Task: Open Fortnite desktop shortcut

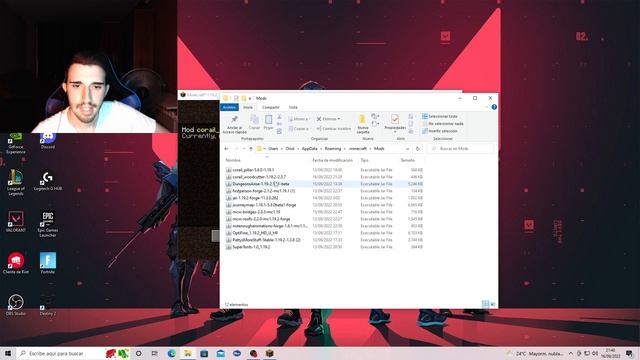Action: (48, 263)
